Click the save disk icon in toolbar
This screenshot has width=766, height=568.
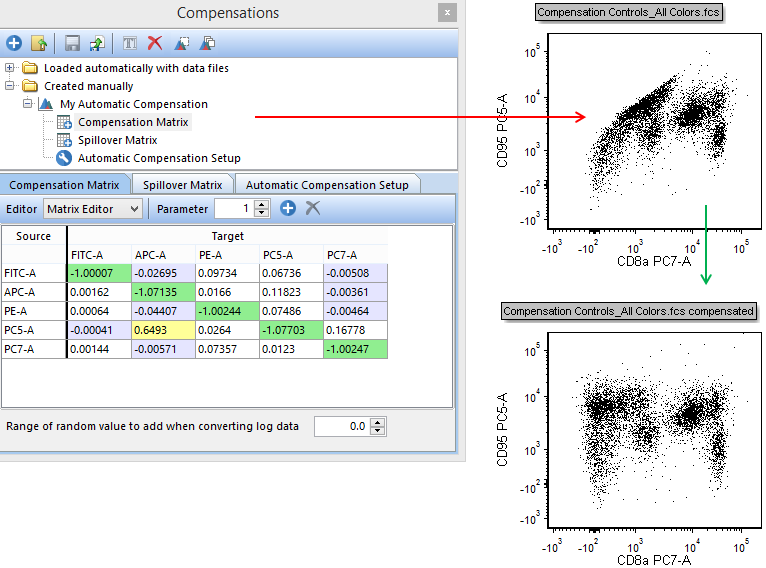72,43
